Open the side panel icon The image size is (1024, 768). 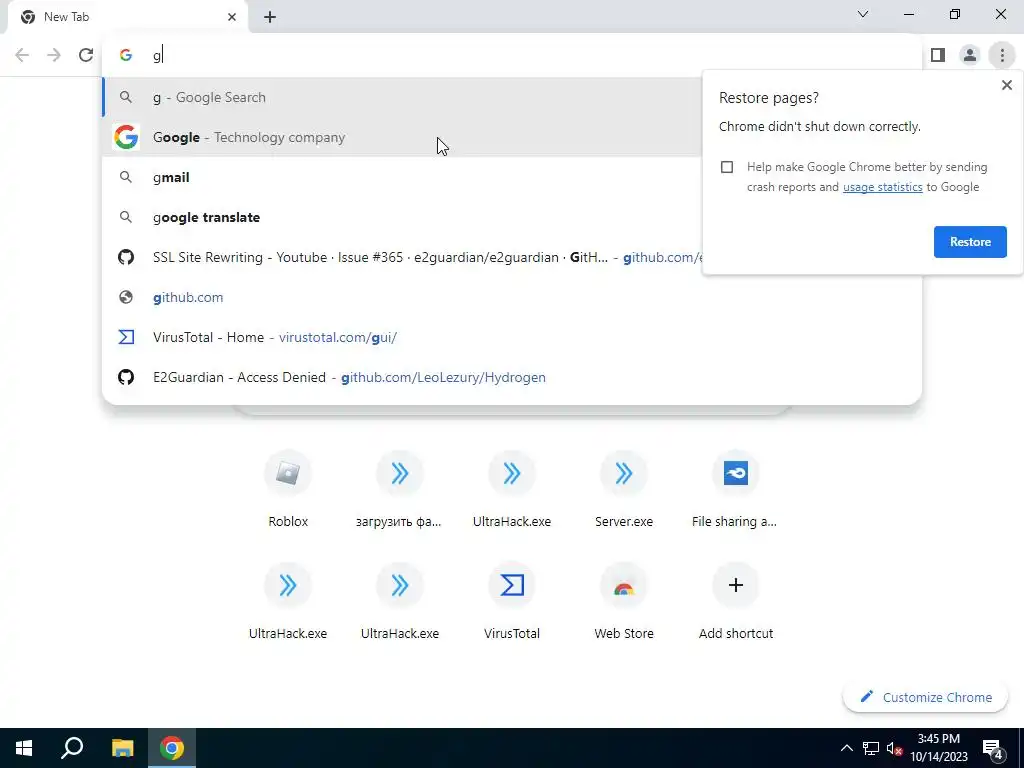938,55
